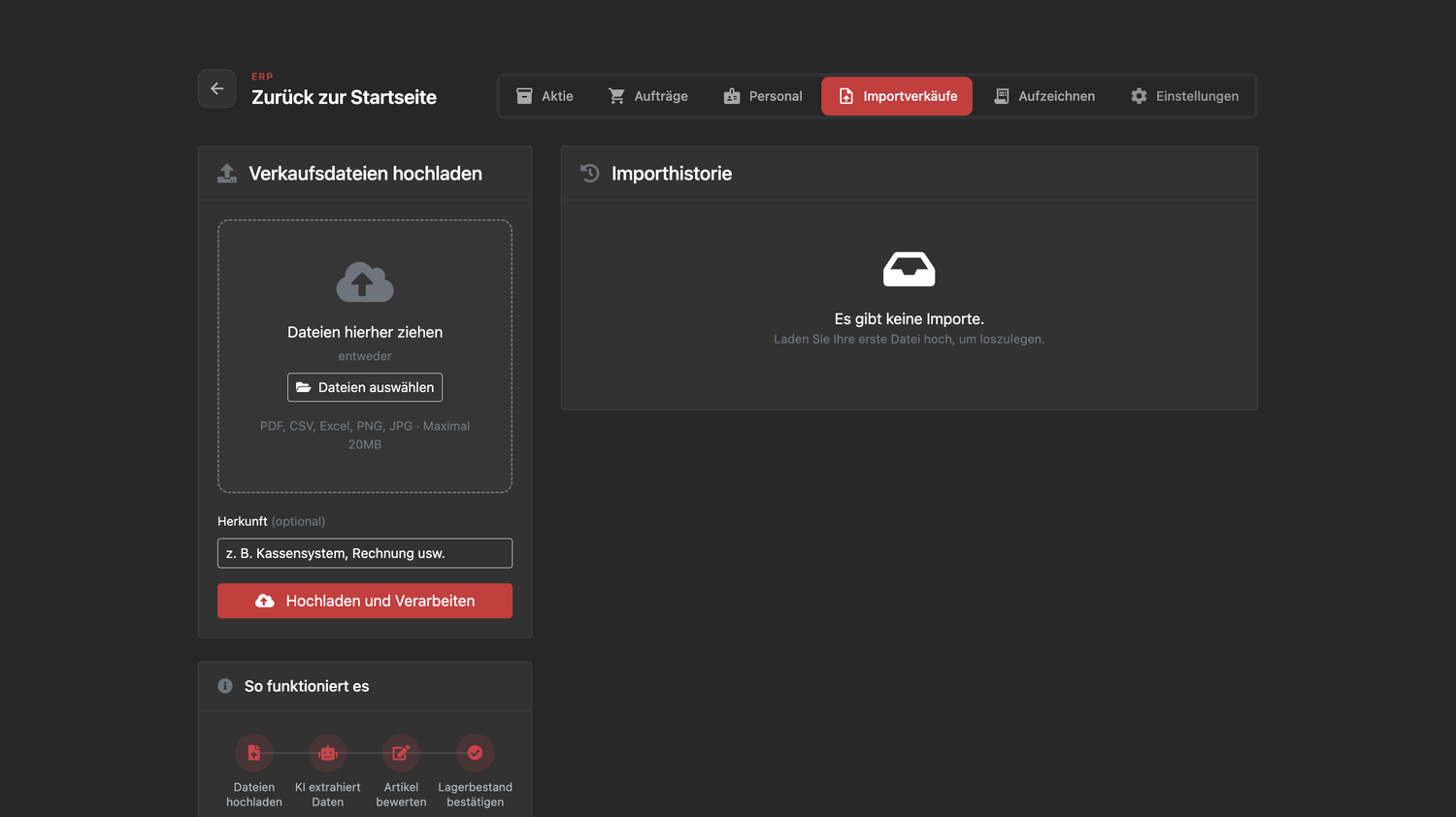Viewport: 1456px width, 817px height.
Task: Switch to the Aufträge tab
Action: pyautogui.click(x=648, y=96)
